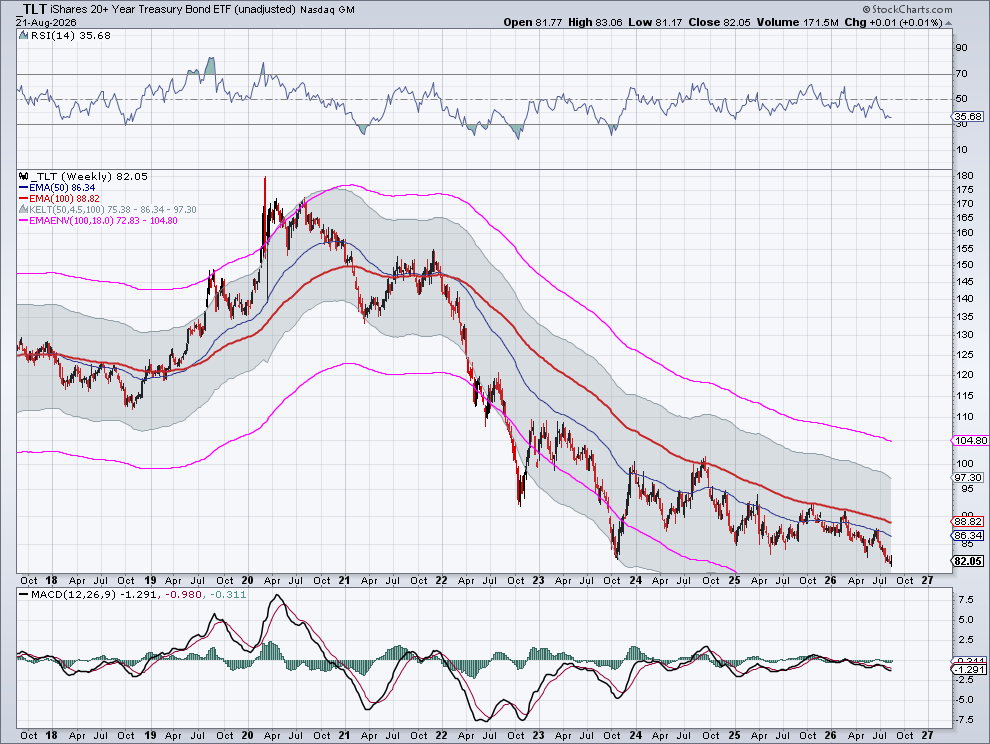The width and height of the screenshot is (990, 744).
Task: Click the red boxed 88.82 price axis tag
Action: [x=968, y=522]
